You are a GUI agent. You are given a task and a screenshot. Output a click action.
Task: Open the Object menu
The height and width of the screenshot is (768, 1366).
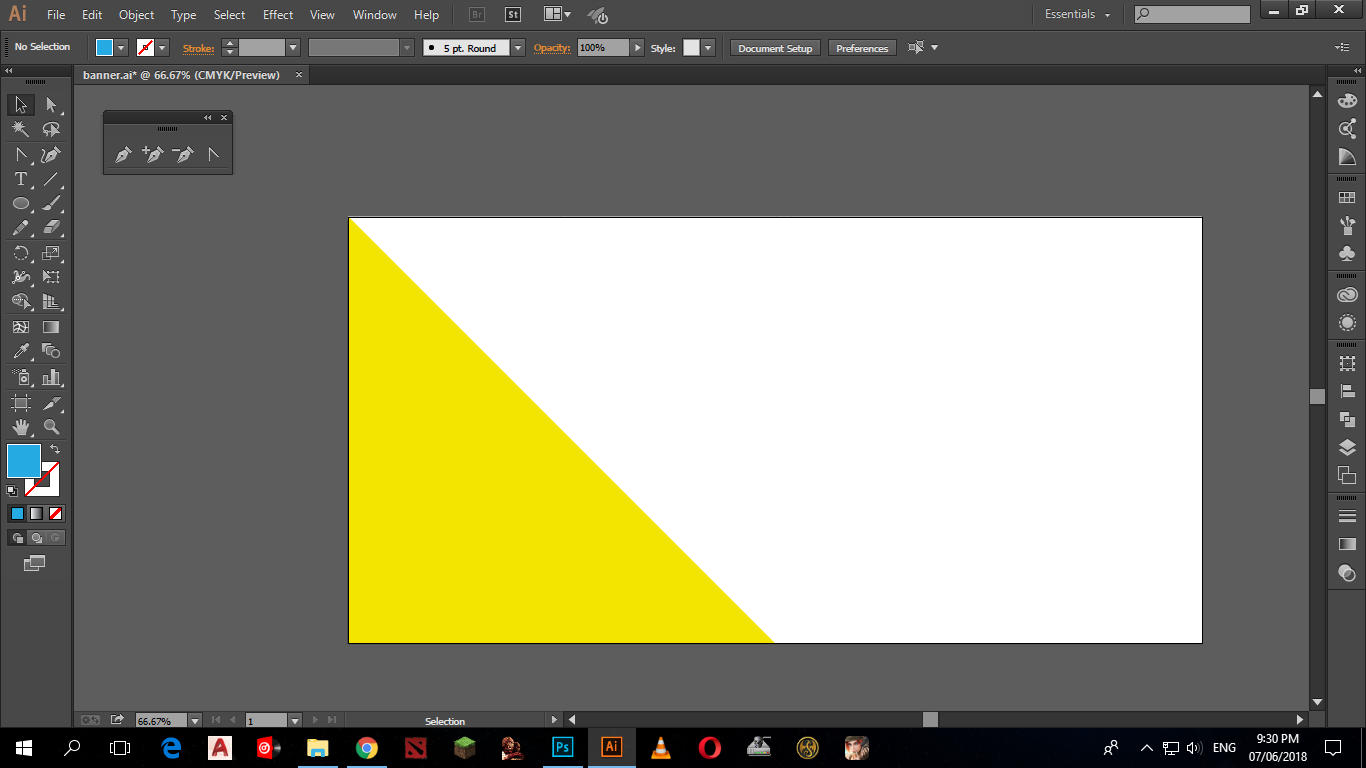click(x=136, y=15)
